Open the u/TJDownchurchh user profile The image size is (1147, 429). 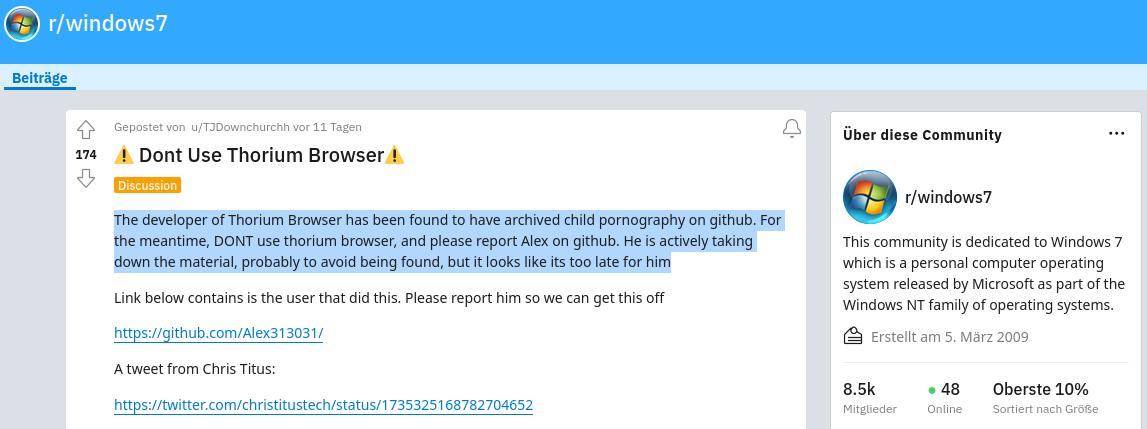[240, 127]
